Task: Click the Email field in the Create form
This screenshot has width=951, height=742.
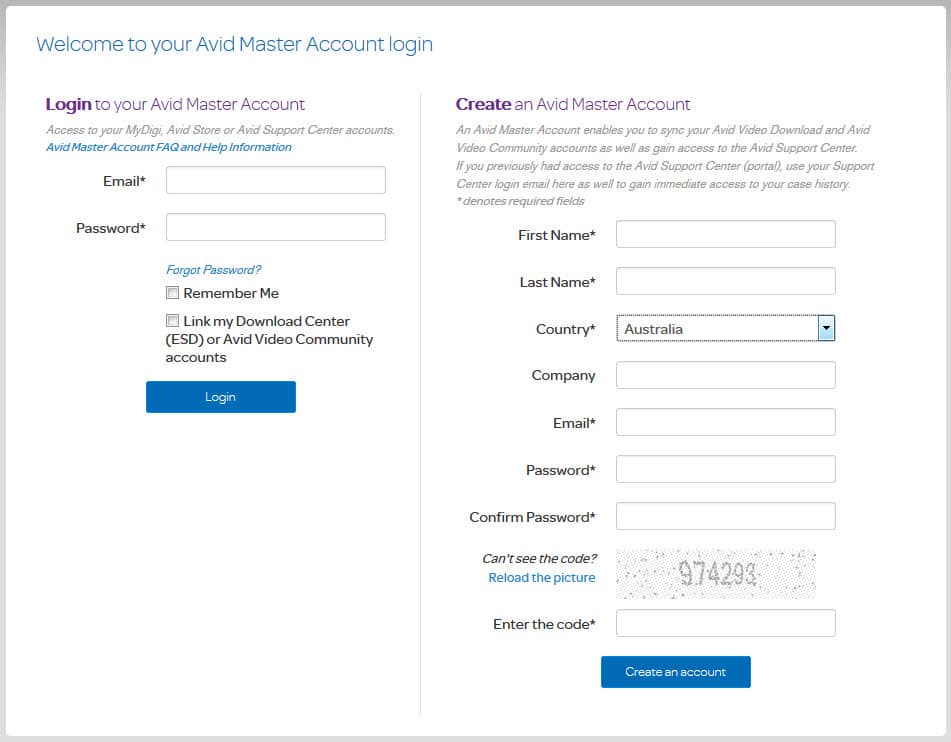Action: point(725,422)
